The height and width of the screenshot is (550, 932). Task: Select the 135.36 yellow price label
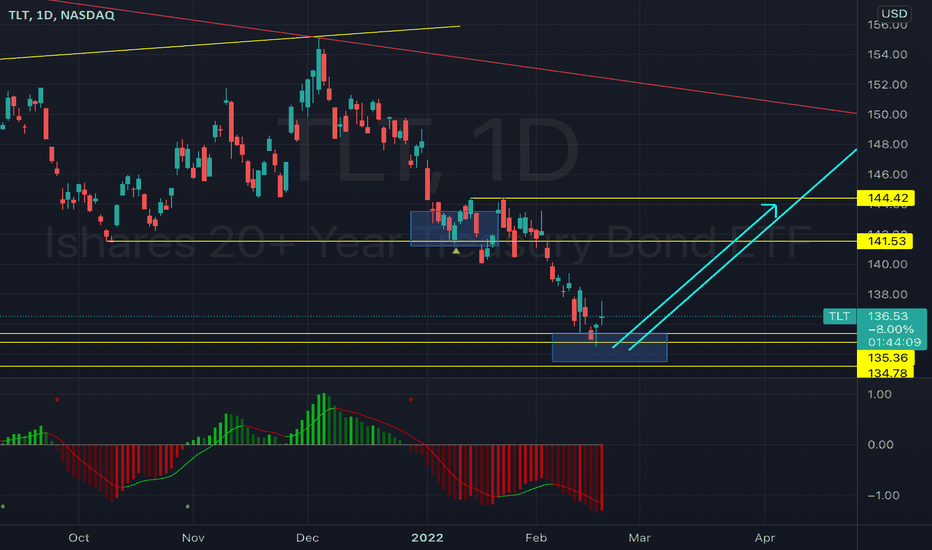[886, 357]
